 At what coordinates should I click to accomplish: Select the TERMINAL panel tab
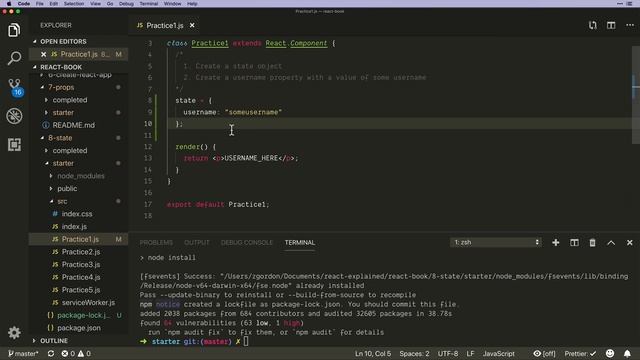pyautogui.click(x=300, y=242)
